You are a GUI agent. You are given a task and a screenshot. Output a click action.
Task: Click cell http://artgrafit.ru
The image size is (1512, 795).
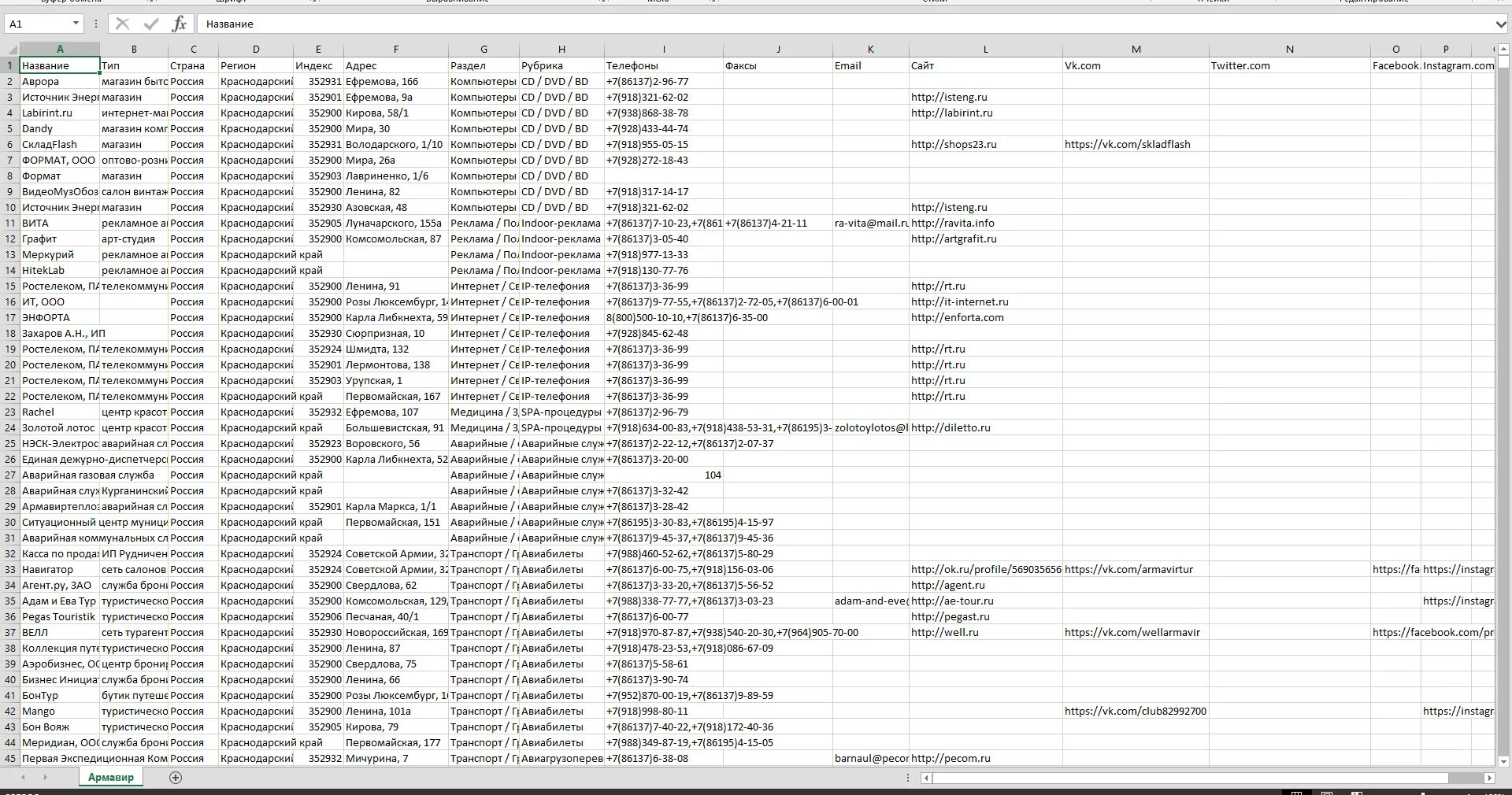(x=986, y=239)
